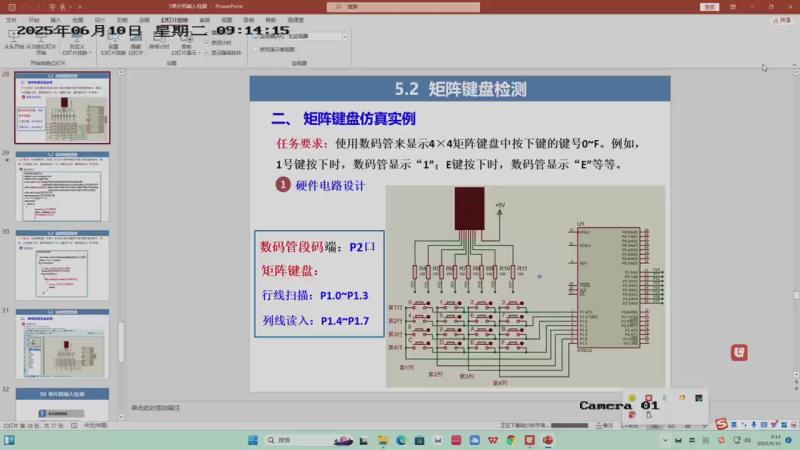Select slide 29 thumbnail
This screenshot has width=800, height=450.
(x=62, y=186)
